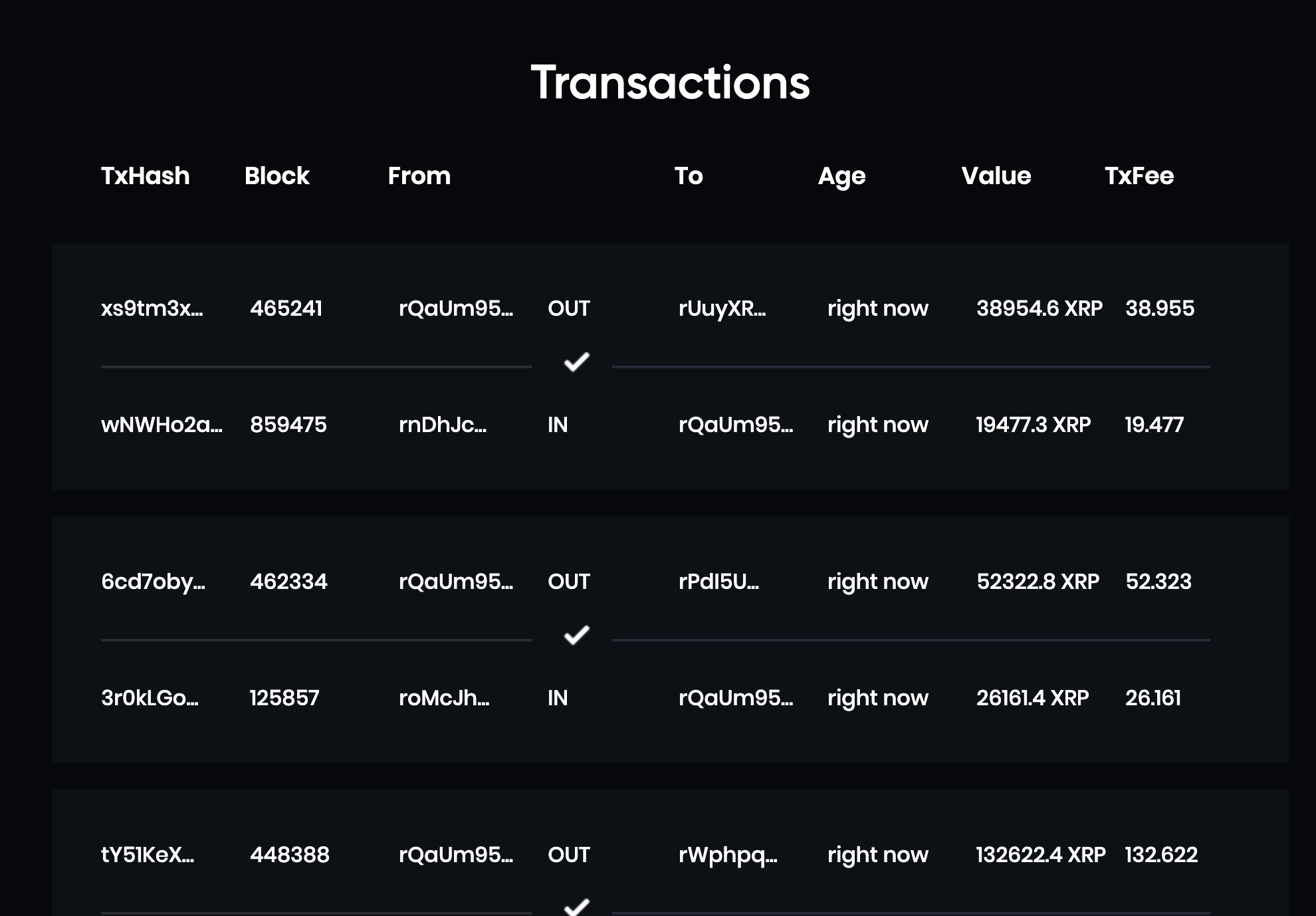Select the 52322.8 XRP value cell
The width and height of the screenshot is (1316, 916).
tap(1038, 582)
